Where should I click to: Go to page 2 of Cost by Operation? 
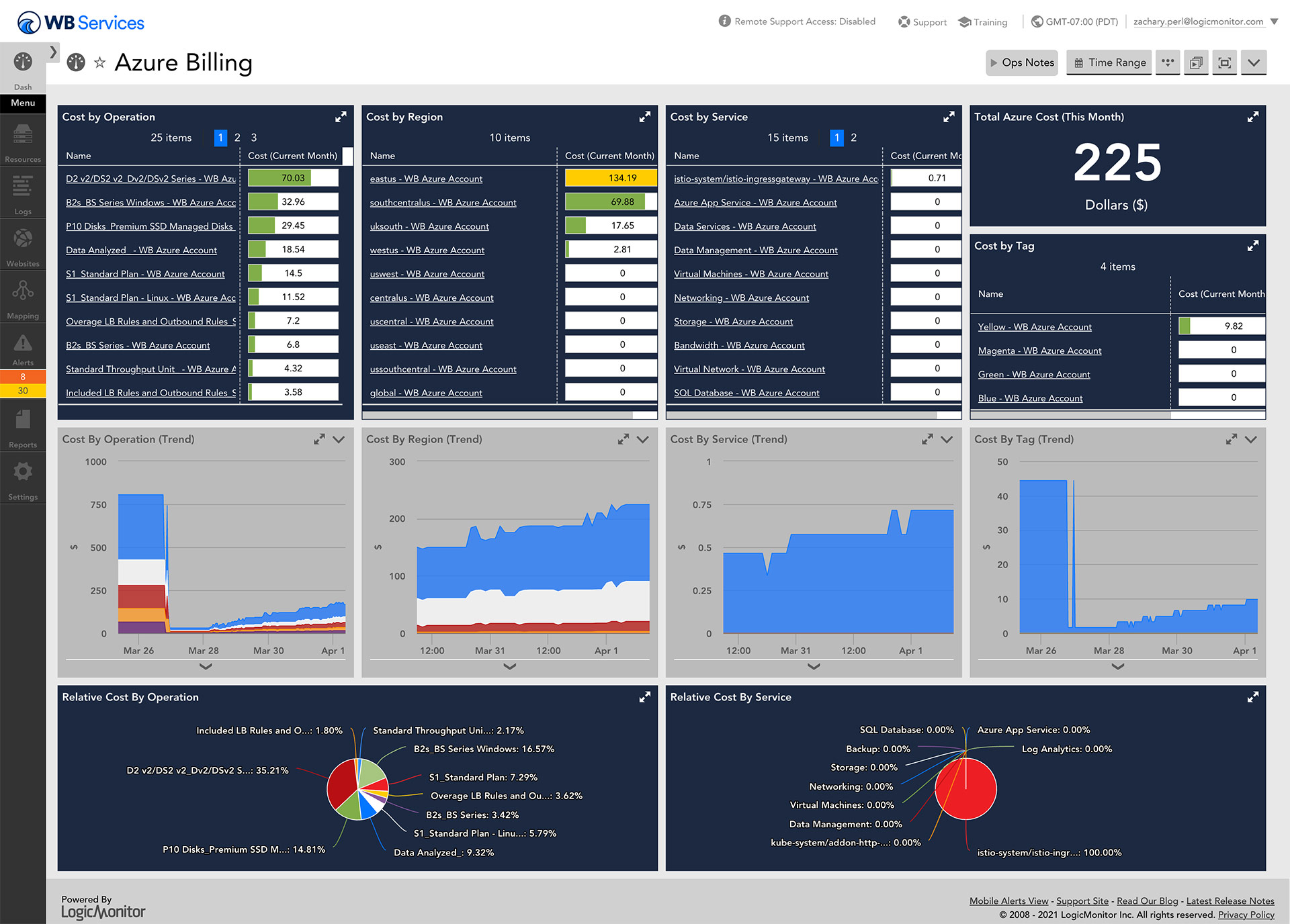(x=237, y=138)
